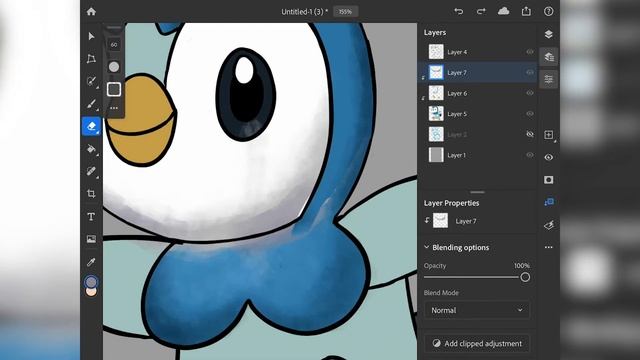Click Layer 7 thumbnail in Layer Properties
640x360 pixels.
point(440,220)
